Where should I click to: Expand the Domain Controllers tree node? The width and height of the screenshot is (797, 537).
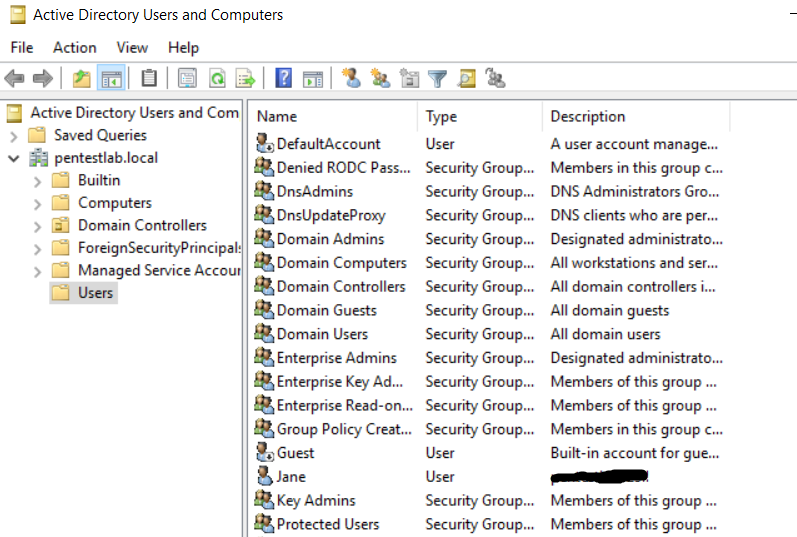click(x=37, y=226)
